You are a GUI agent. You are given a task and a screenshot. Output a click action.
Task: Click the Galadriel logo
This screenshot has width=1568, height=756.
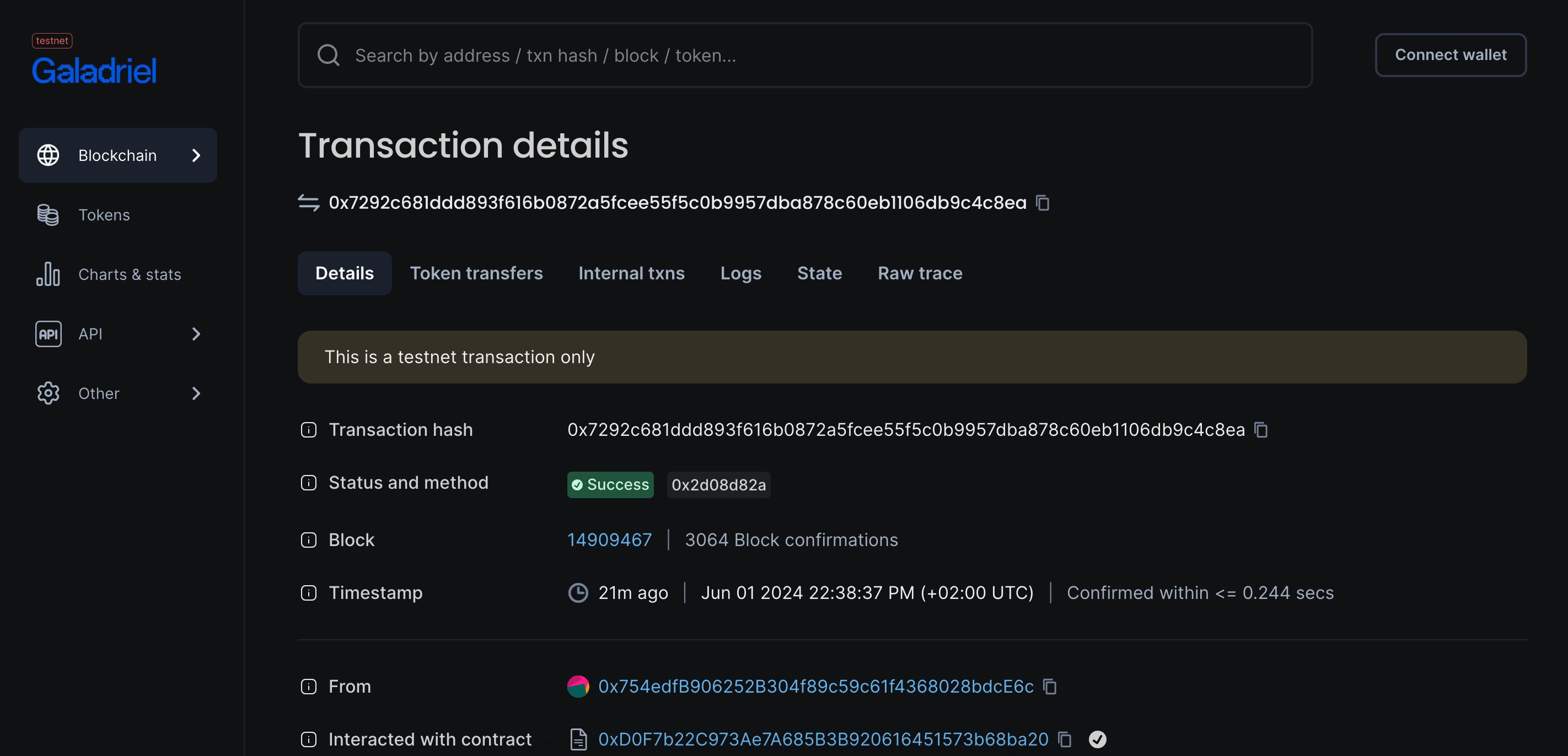pos(94,71)
